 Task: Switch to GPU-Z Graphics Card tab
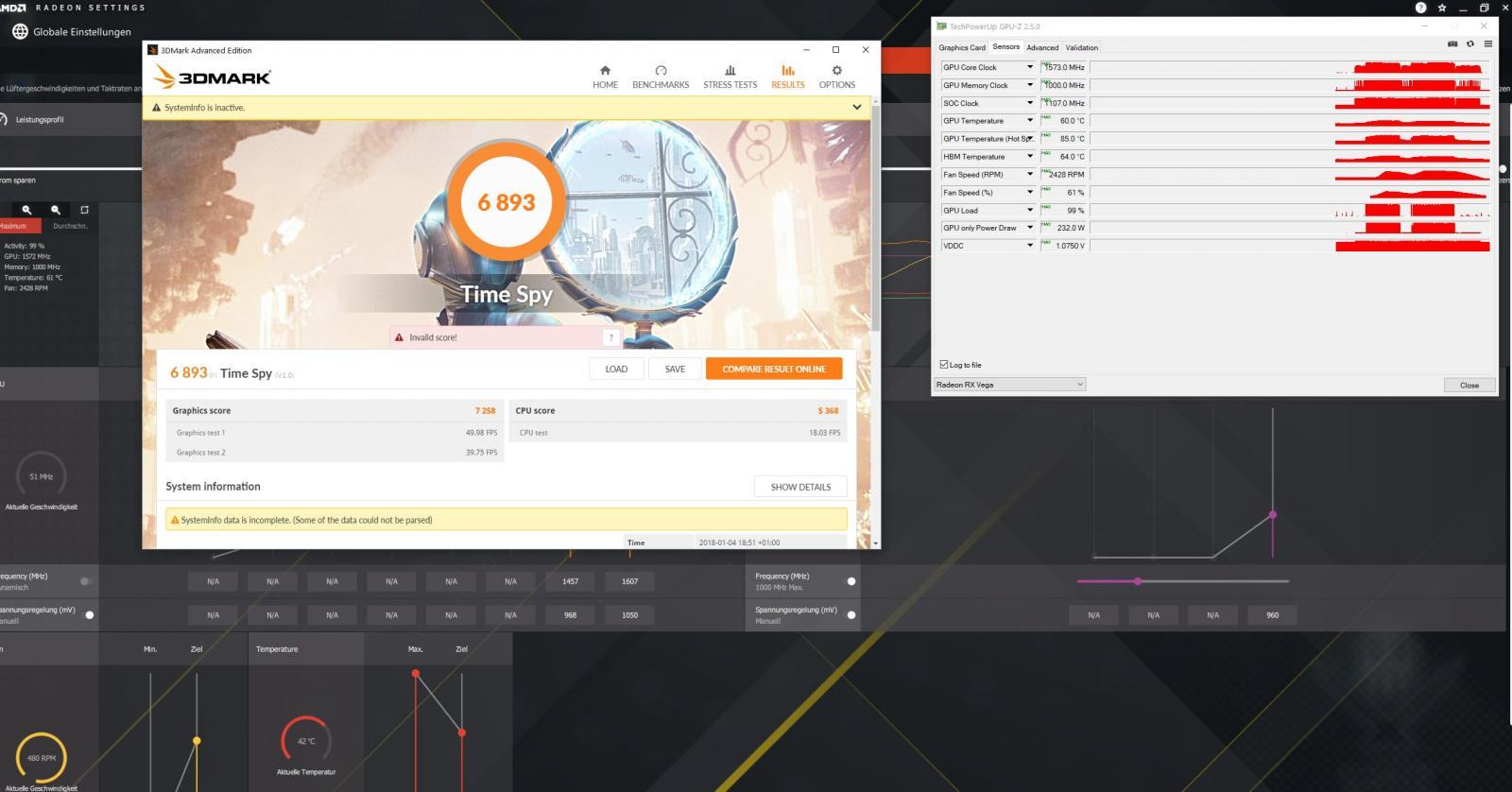tap(962, 47)
